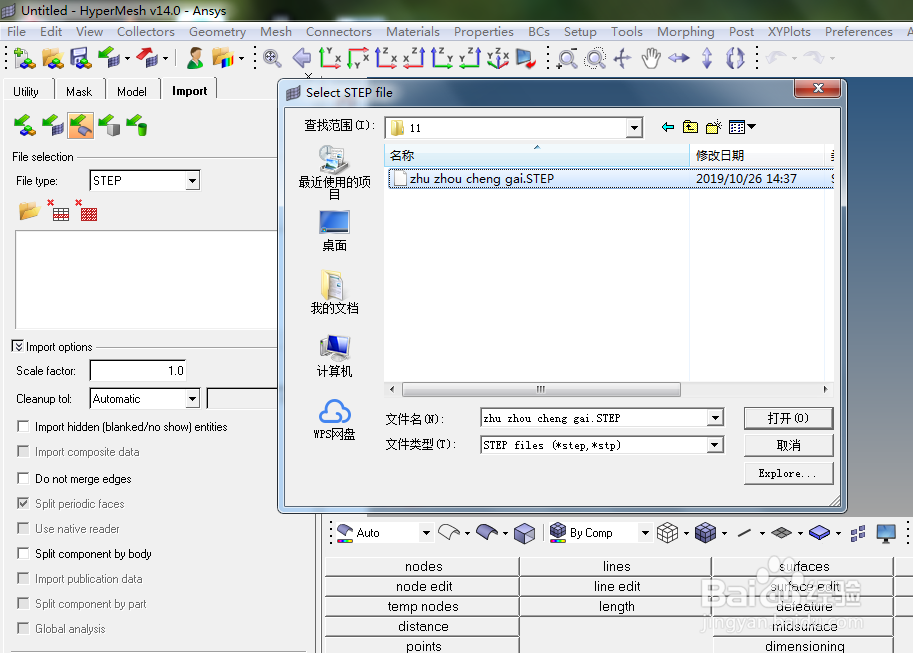The image size is (913, 653).
Task: Click the remove selected file table icon
Action: click(x=59, y=211)
